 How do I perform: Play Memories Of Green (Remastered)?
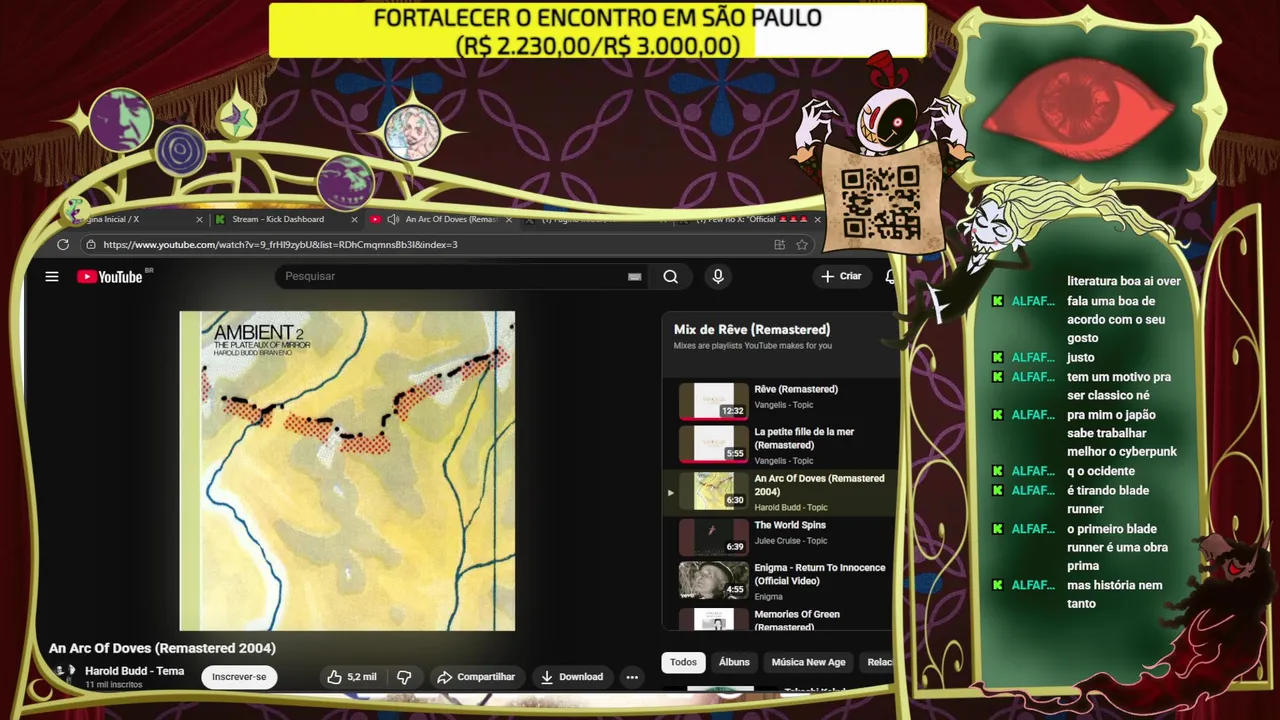click(x=780, y=620)
